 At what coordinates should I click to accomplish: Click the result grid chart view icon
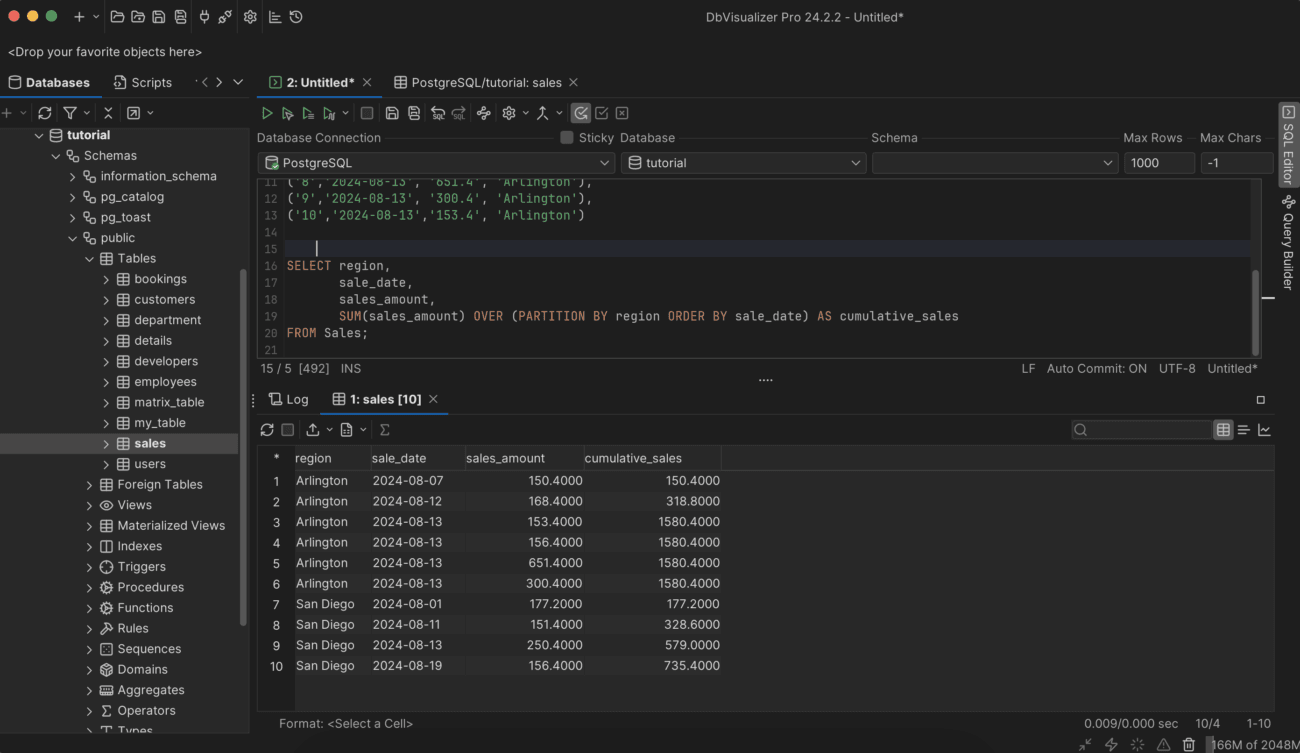1263,429
